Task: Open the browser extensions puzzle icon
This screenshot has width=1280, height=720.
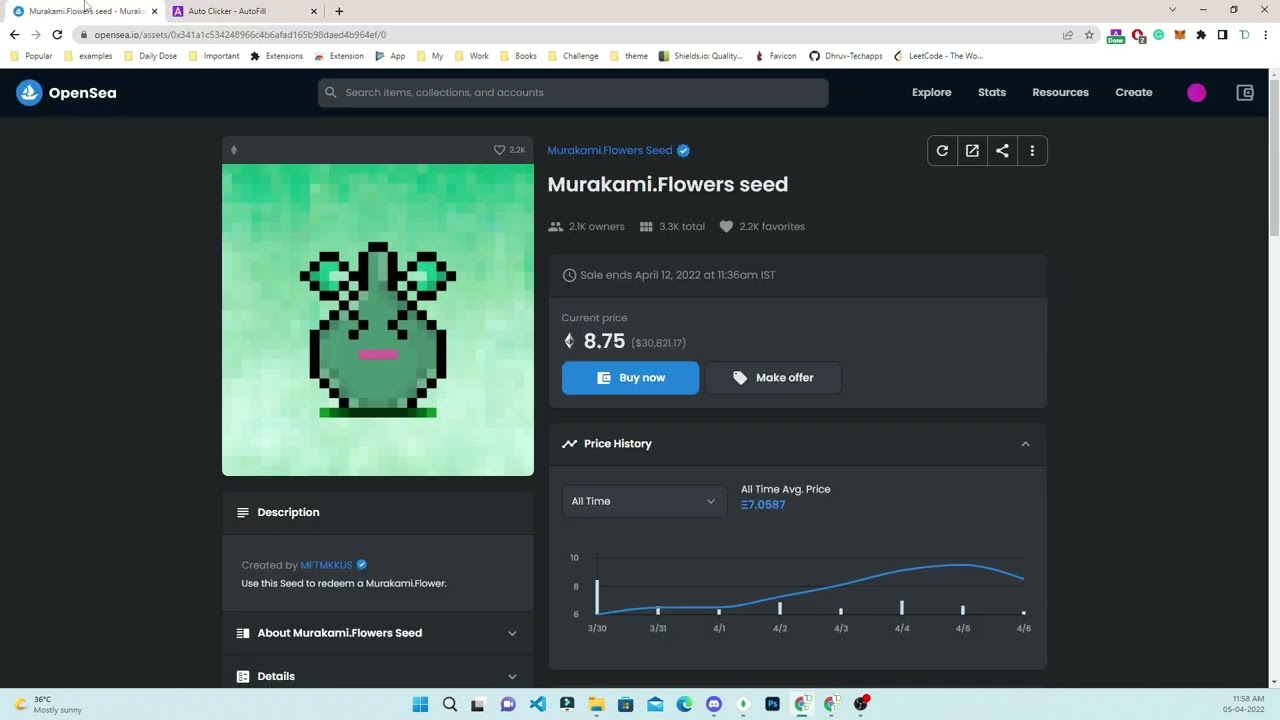Action: pos(1201,35)
